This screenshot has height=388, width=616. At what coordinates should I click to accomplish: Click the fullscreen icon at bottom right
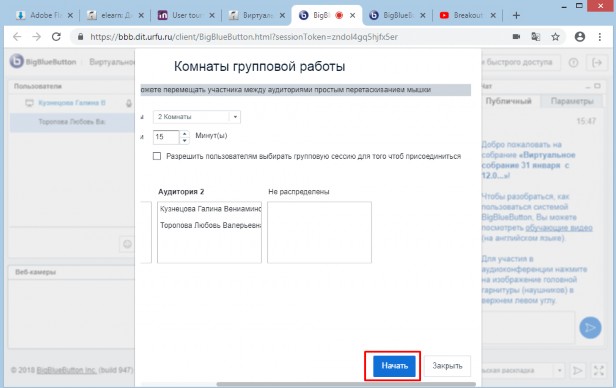598,370
